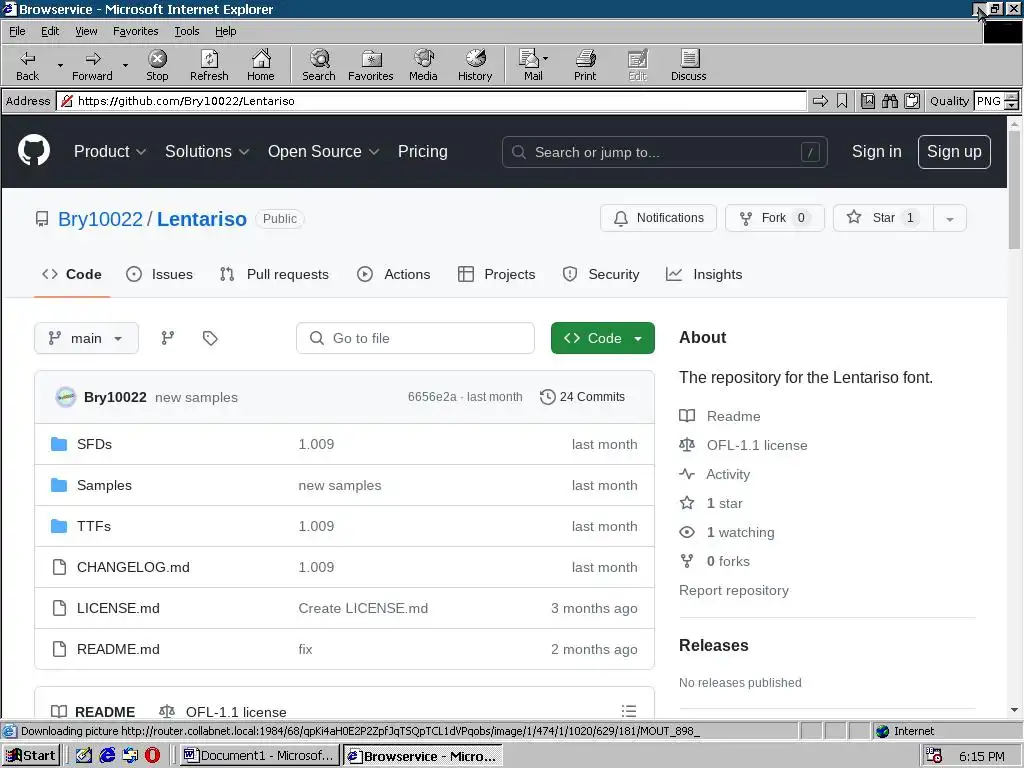Open the Search toolbar button
The width and height of the screenshot is (1024, 768).
click(319, 65)
